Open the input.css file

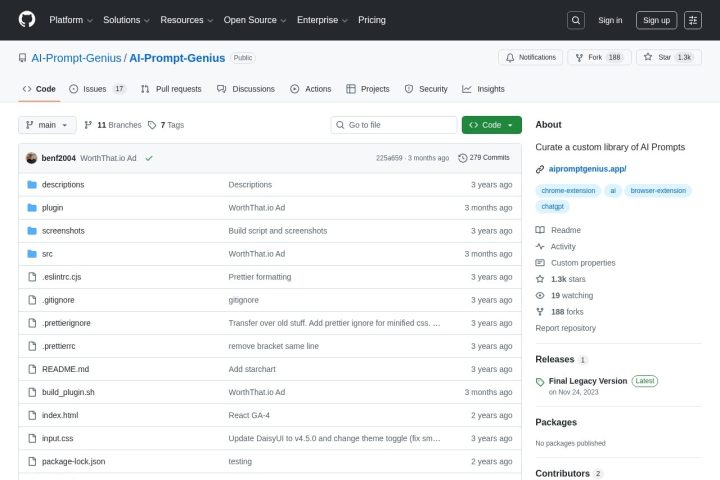point(57,438)
